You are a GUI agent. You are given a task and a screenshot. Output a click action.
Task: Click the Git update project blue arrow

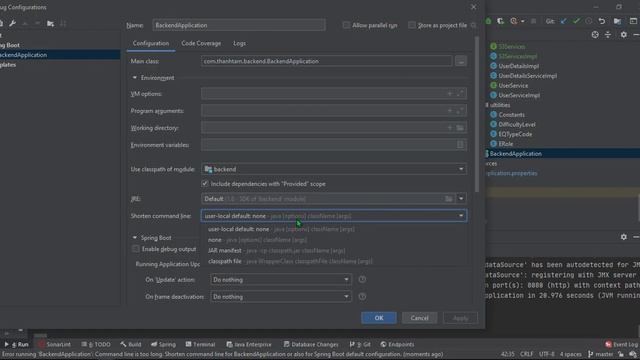click(x=563, y=21)
